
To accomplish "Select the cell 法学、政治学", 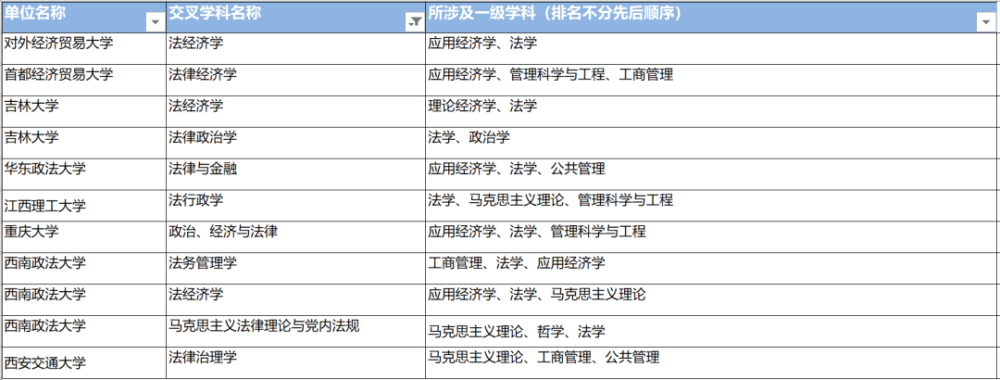I will point(710,142).
